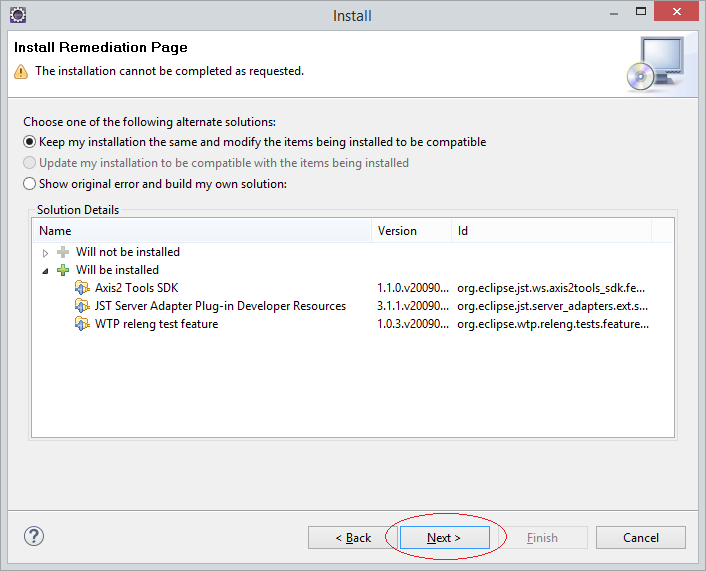Click the gray plus icon beside Will not be installed

click(x=63, y=252)
